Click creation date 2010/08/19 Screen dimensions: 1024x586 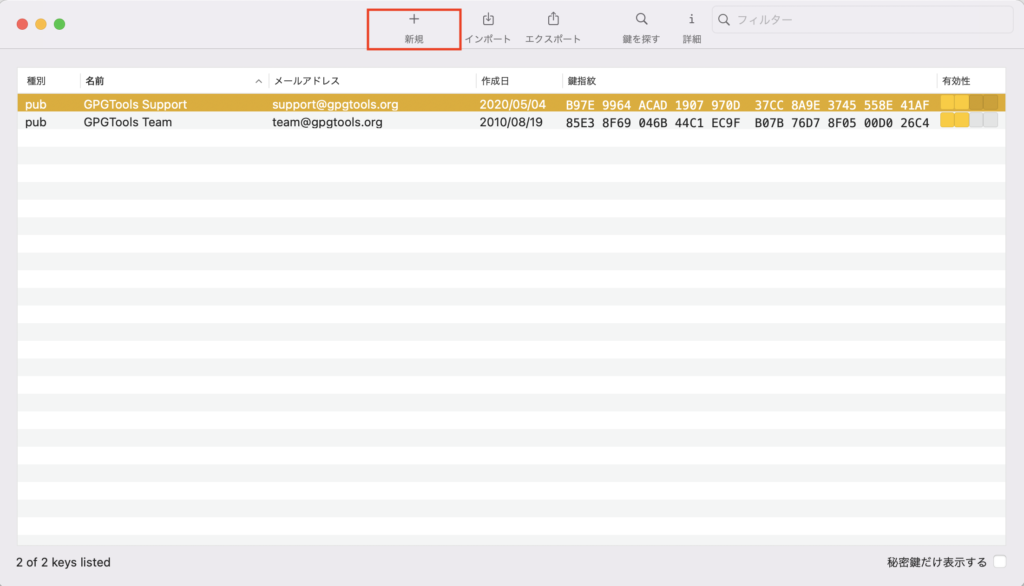511,122
